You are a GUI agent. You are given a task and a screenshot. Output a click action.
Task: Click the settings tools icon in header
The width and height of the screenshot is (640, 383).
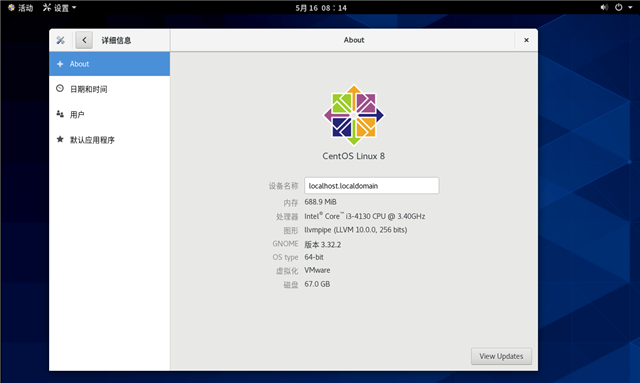click(x=60, y=40)
